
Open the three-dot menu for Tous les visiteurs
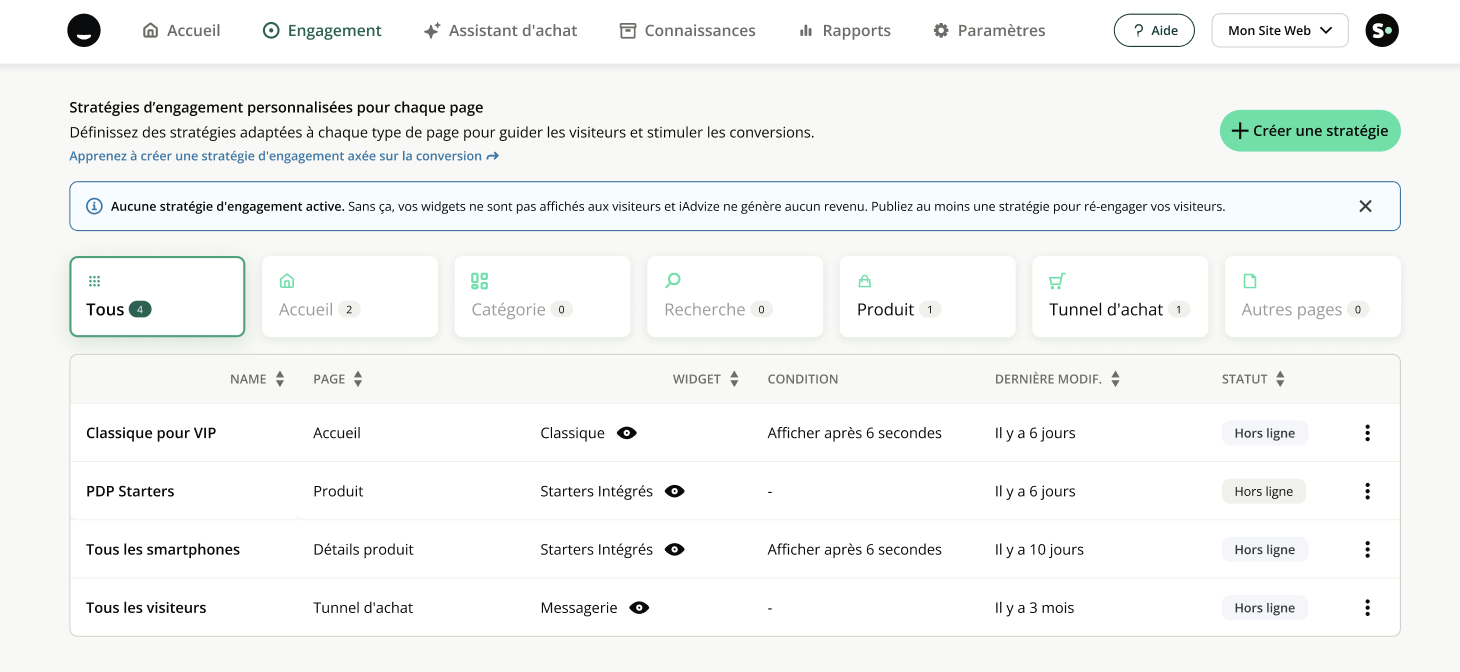[x=1367, y=608]
